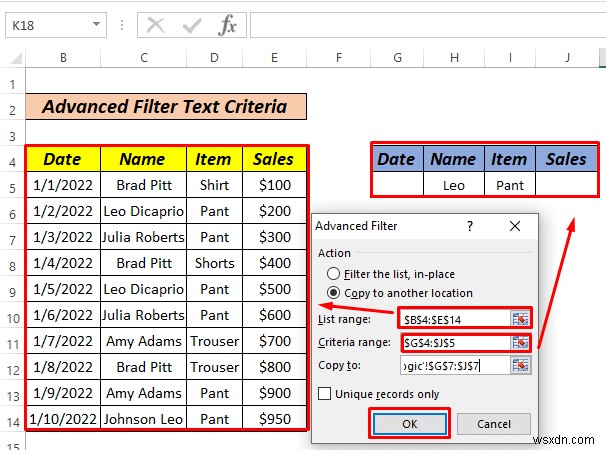The width and height of the screenshot is (606, 450).
Task: Click the cell with $800
Action: tap(274, 367)
